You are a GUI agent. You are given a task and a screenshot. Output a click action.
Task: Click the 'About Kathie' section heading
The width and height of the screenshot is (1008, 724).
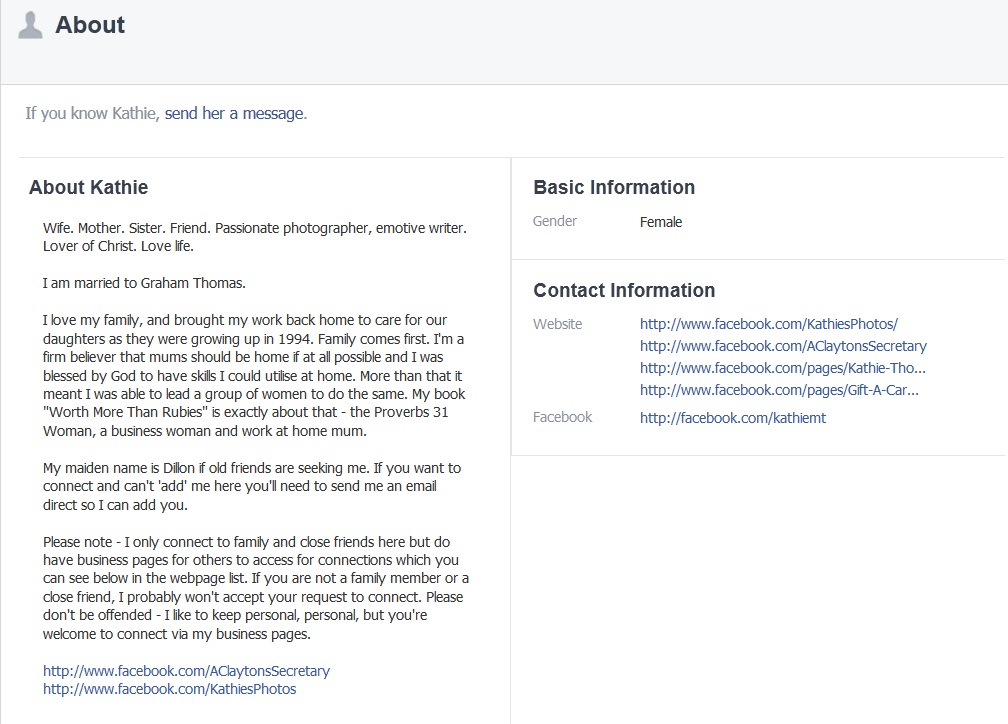point(89,187)
